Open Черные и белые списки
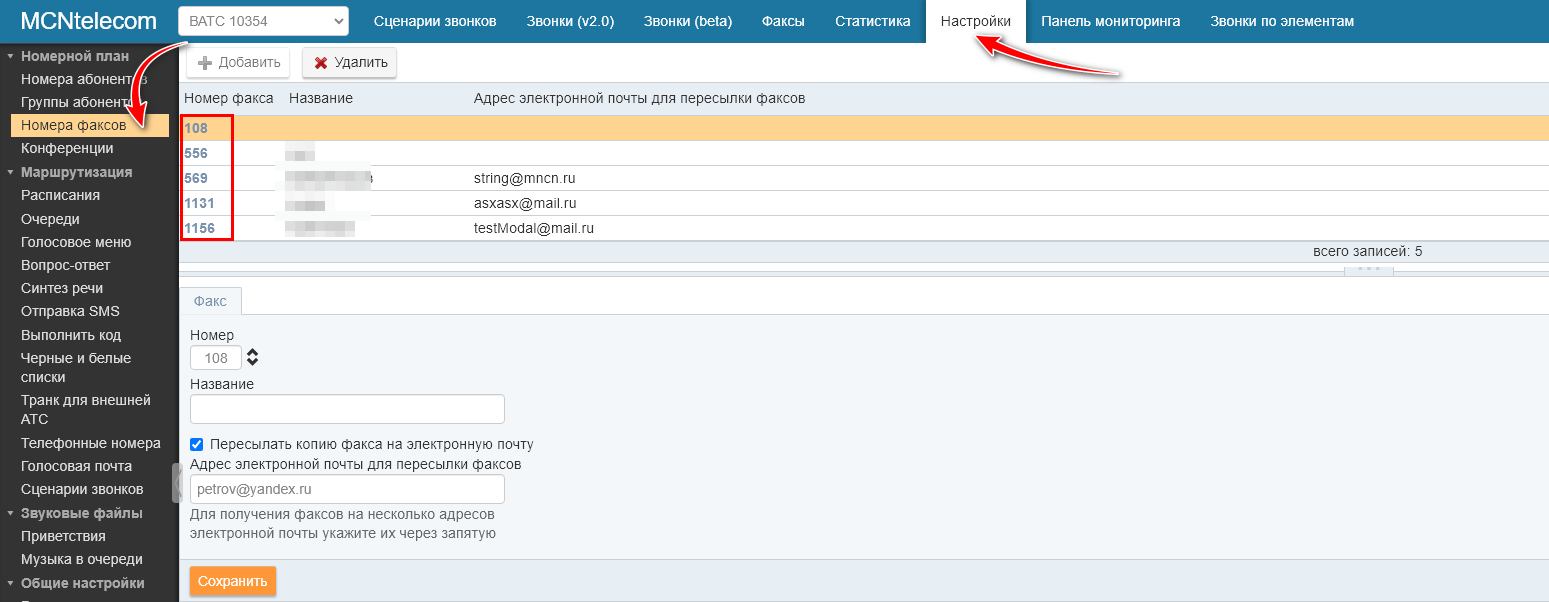The height and width of the screenshot is (602, 1549). click(76, 367)
